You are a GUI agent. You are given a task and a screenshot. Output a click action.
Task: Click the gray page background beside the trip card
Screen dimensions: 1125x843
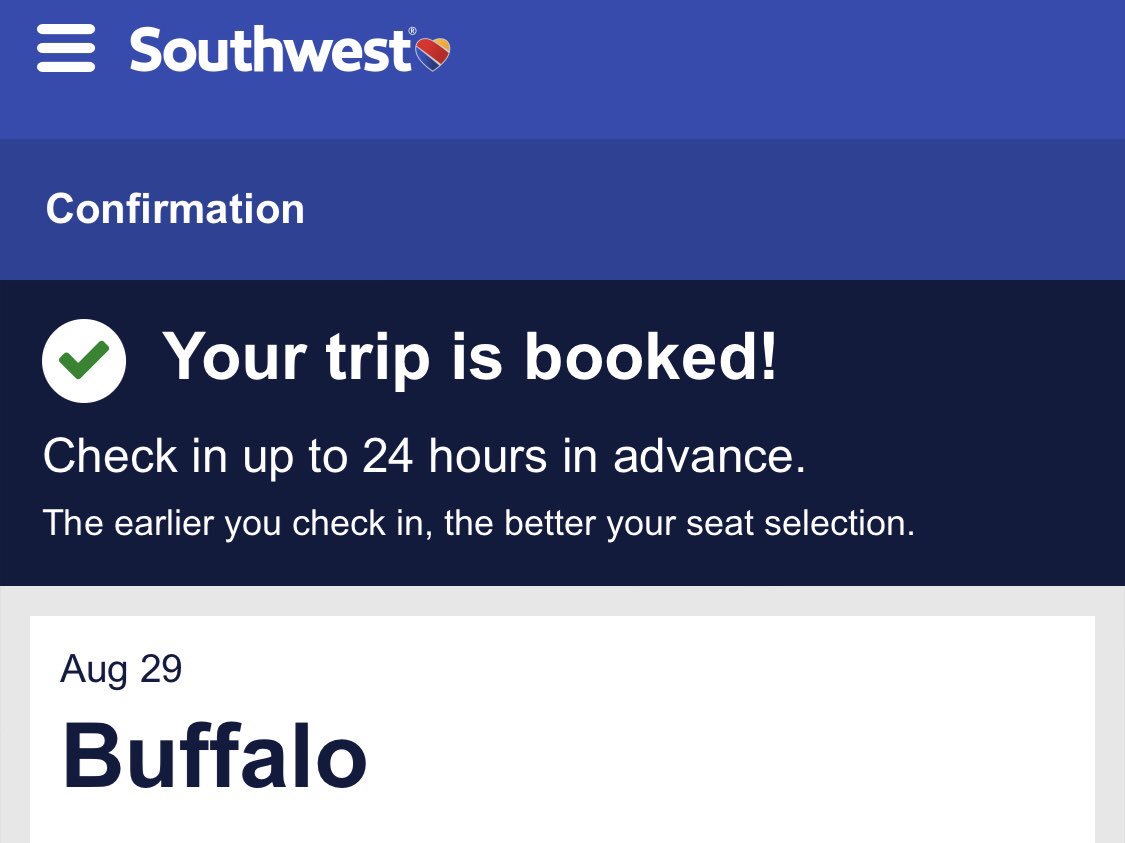coord(1110,717)
